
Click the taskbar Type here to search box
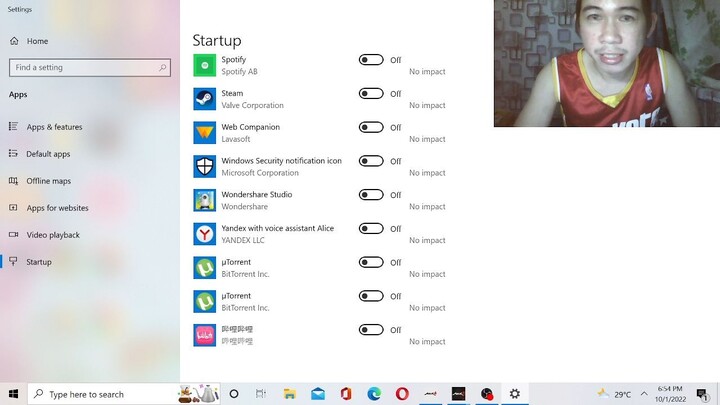124,394
